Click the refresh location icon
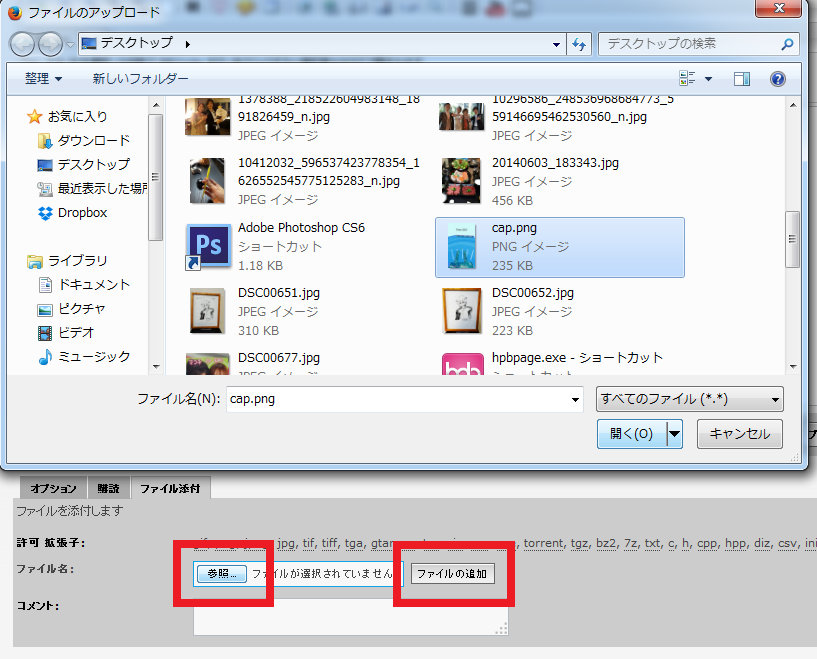Viewport: 817px width, 659px height. click(578, 44)
